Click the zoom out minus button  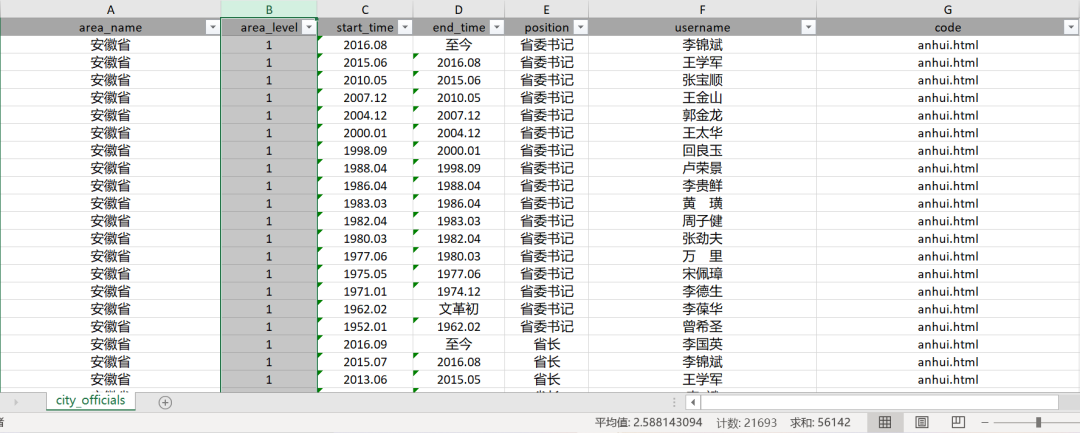pyautogui.click(x=985, y=422)
